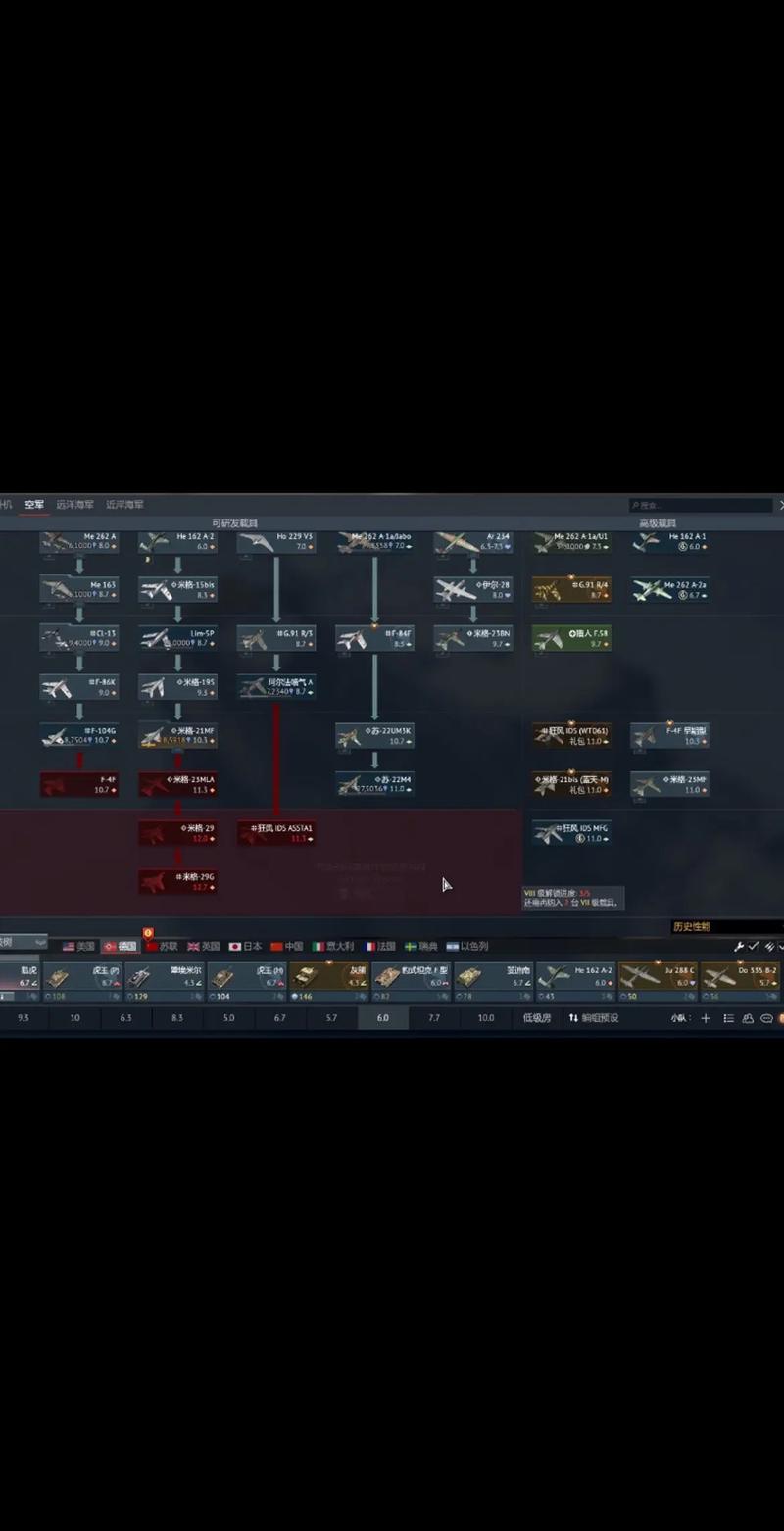Open the 远洋海军 (Bluewater fleet) tab
Image resolution: width=784 pixels, height=1531 pixels.
point(75,505)
